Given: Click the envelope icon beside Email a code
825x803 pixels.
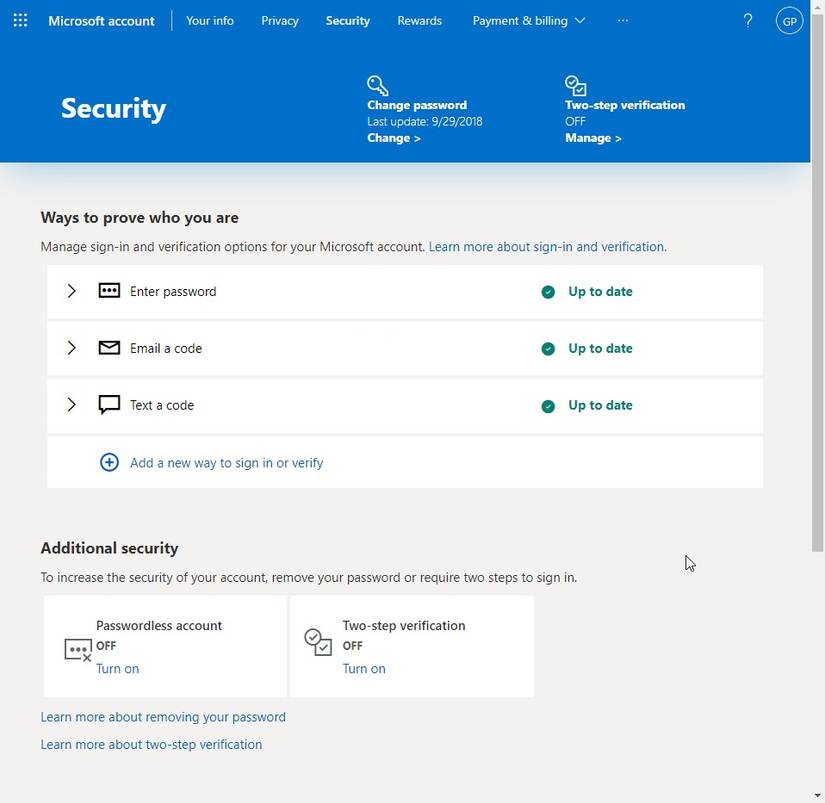Looking at the screenshot, I should tap(109, 348).
